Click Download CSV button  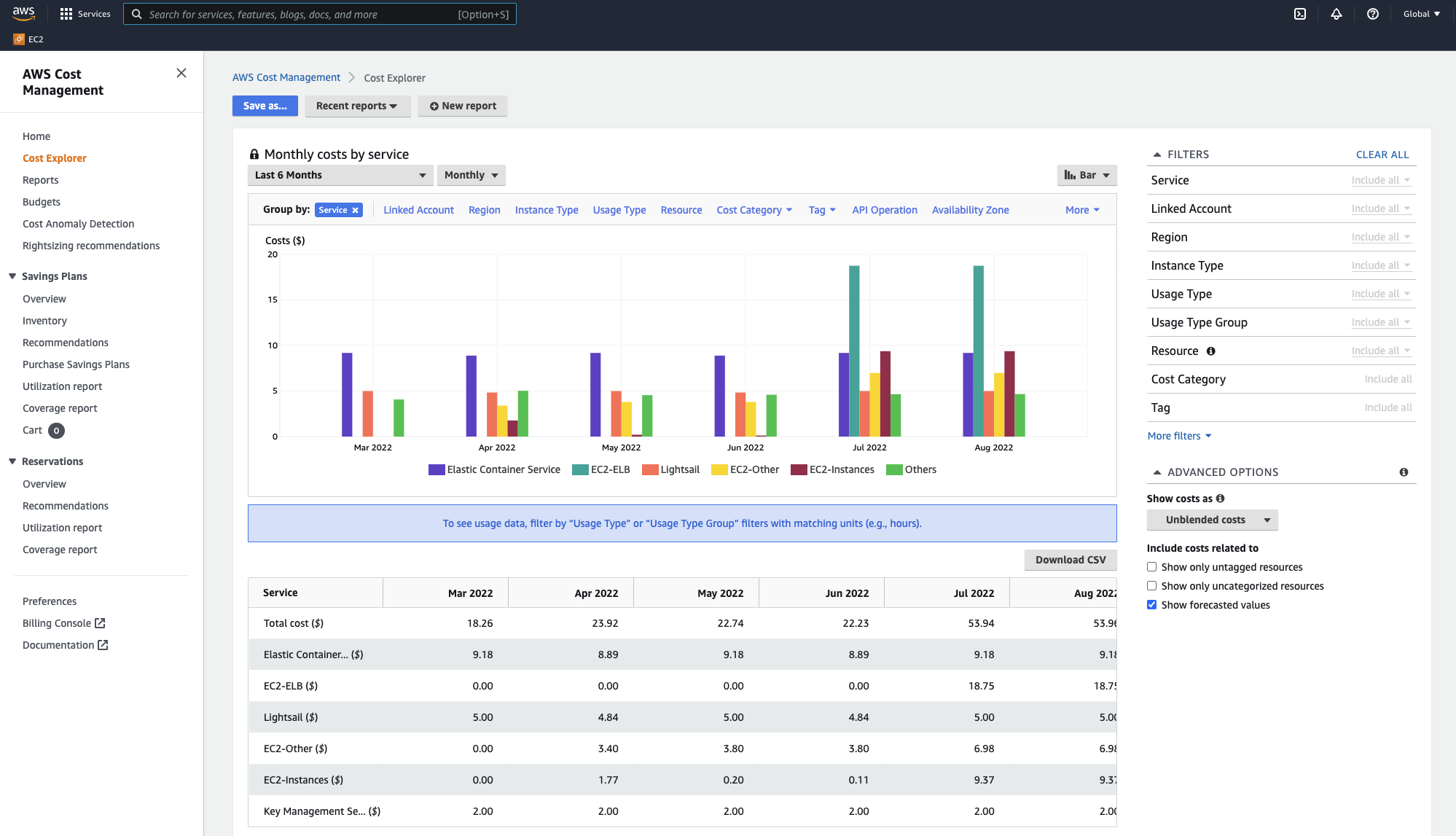tap(1070, 559)
